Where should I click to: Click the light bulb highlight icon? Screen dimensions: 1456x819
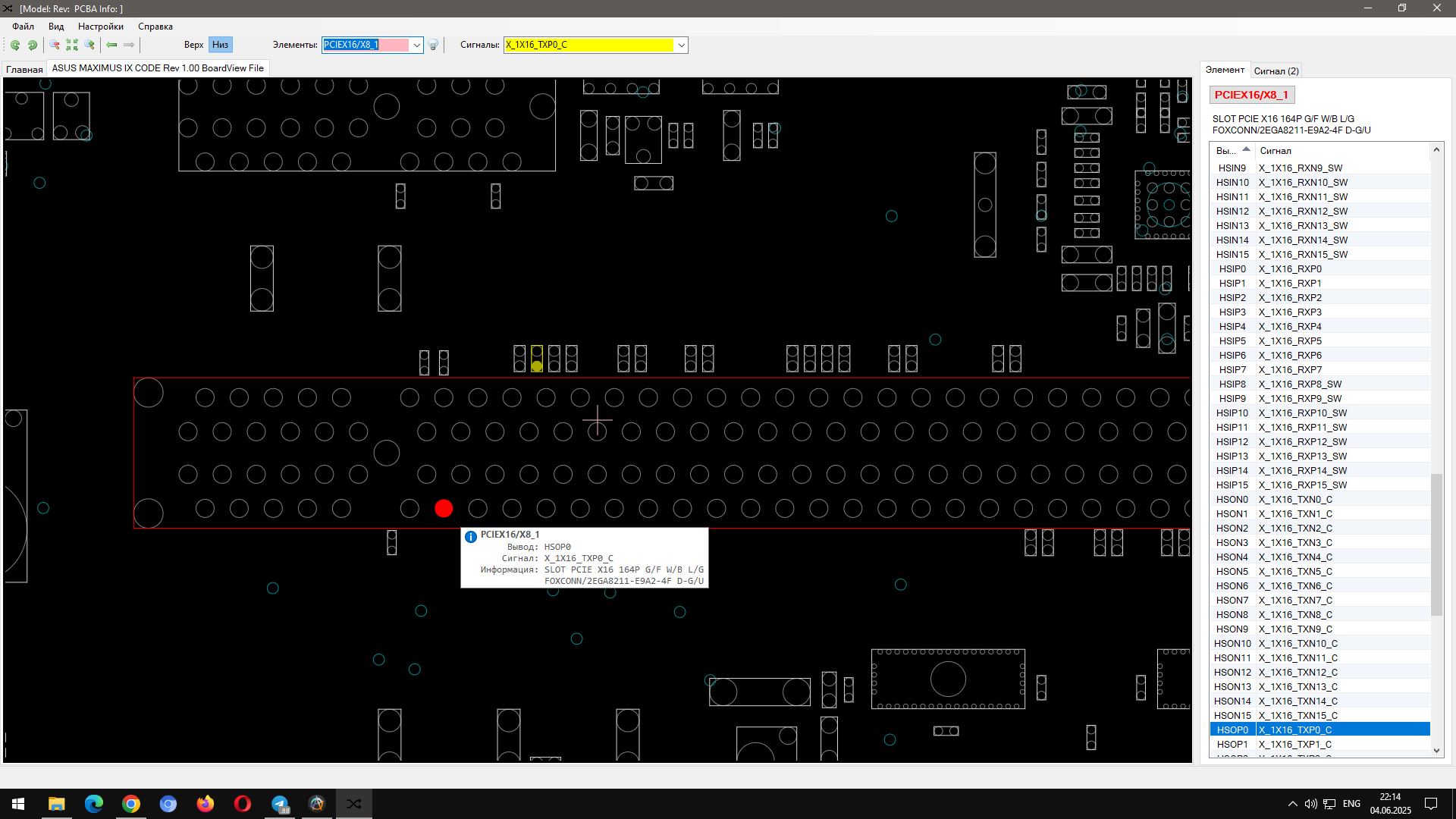433,45
